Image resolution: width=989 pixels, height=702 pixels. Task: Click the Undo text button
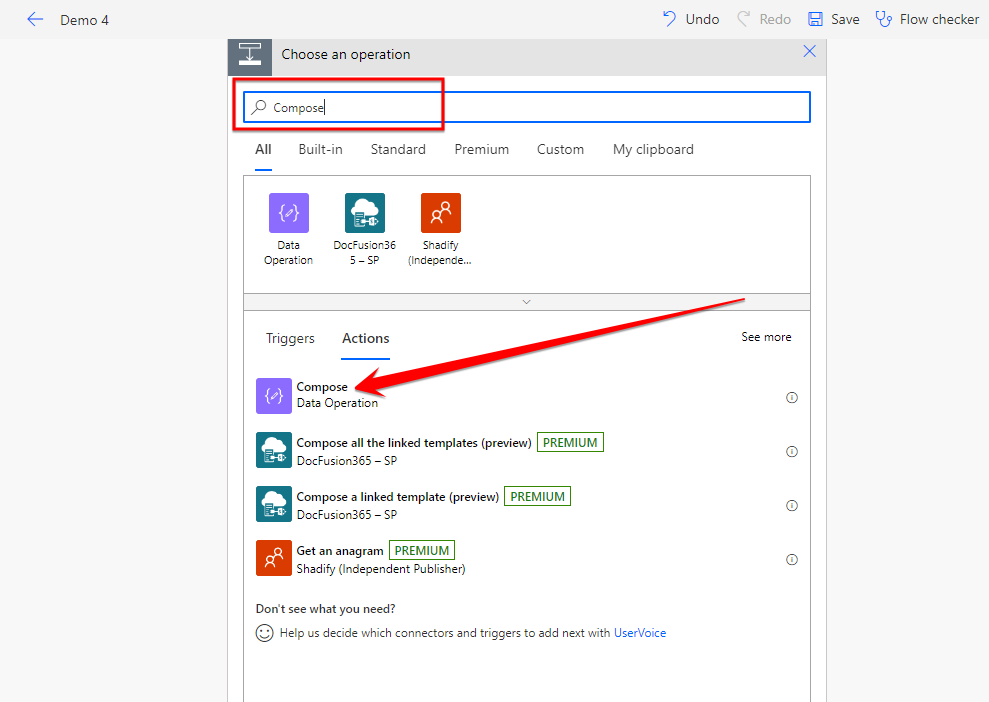(702, 20)
